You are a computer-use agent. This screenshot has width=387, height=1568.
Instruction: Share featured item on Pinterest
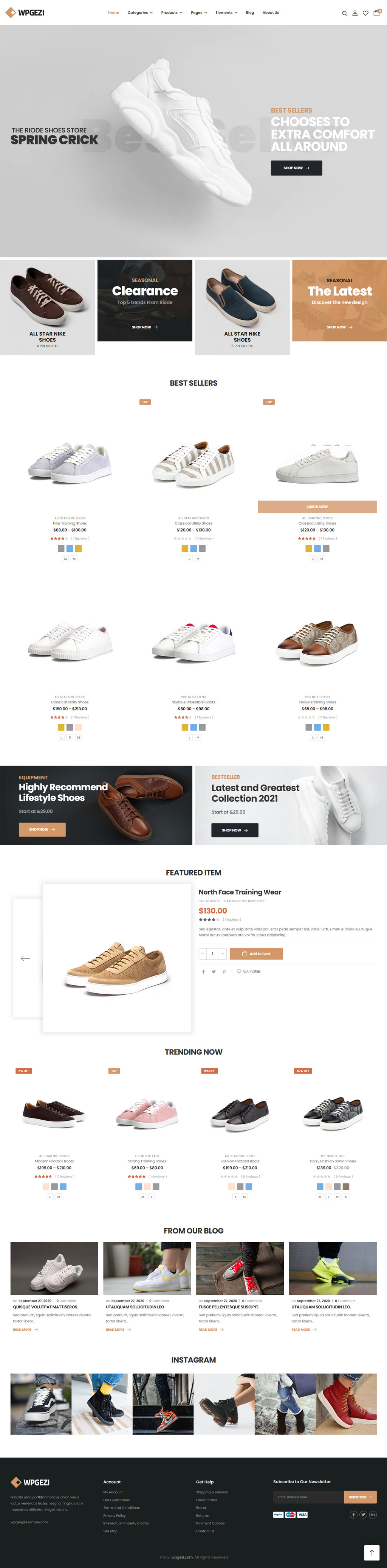(224, 971)
